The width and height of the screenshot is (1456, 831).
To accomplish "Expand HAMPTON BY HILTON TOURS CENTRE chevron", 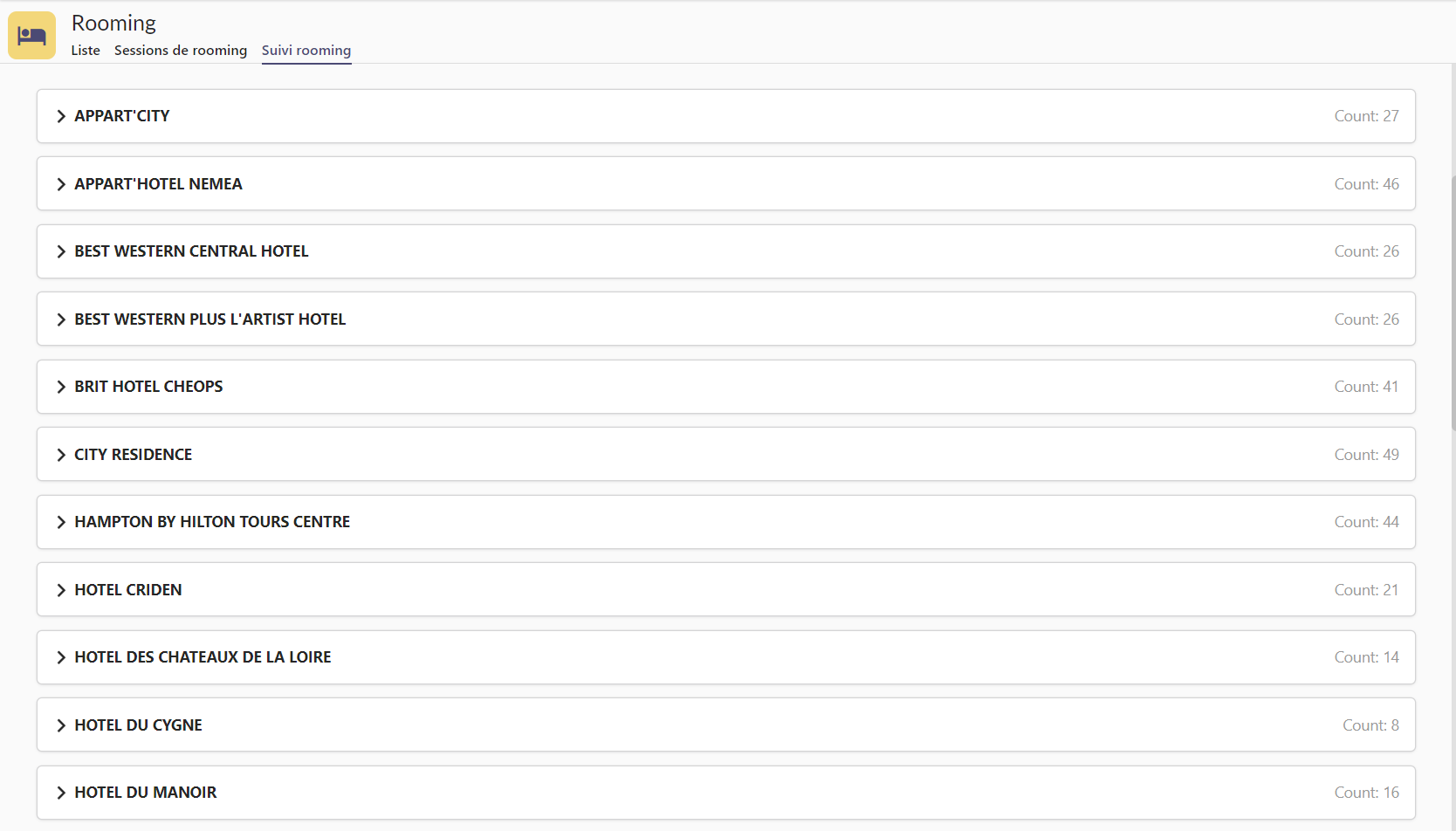I will tap(61, 522).
